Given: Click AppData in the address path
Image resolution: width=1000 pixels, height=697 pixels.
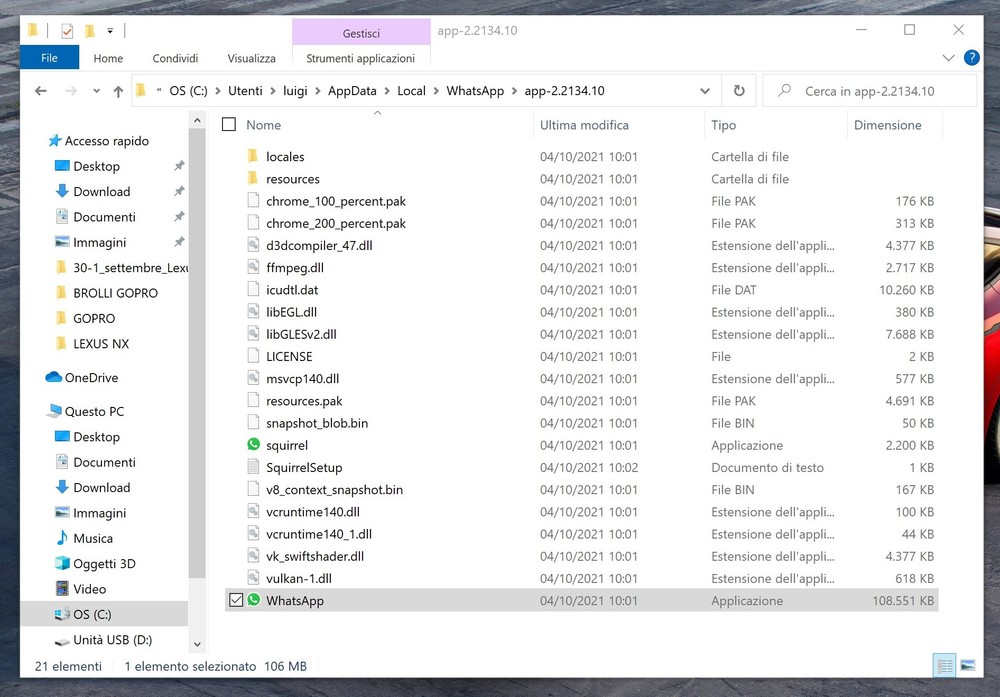Looking at the screenshot, I should pos(352,91).
